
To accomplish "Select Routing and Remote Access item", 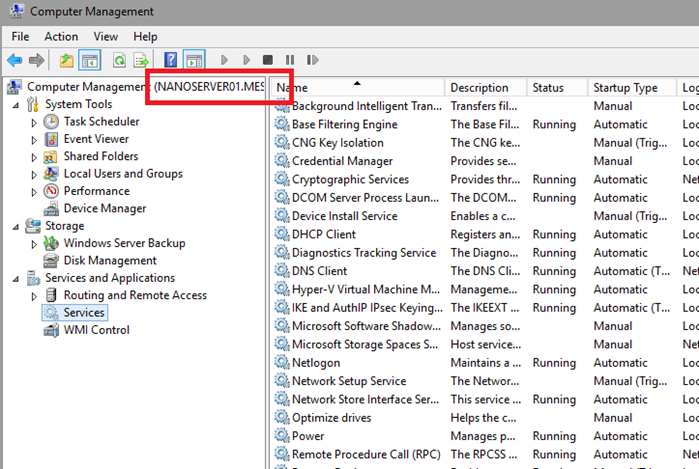I will point(135,295).
